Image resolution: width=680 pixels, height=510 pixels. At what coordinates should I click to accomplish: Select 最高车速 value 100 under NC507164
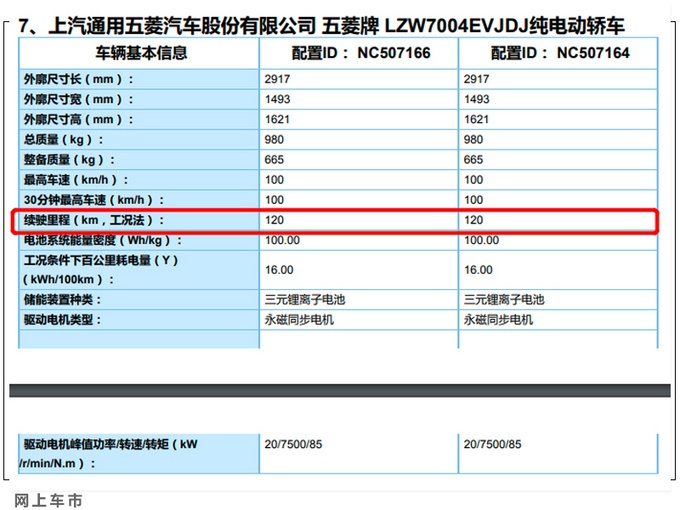tap(473, 180)
